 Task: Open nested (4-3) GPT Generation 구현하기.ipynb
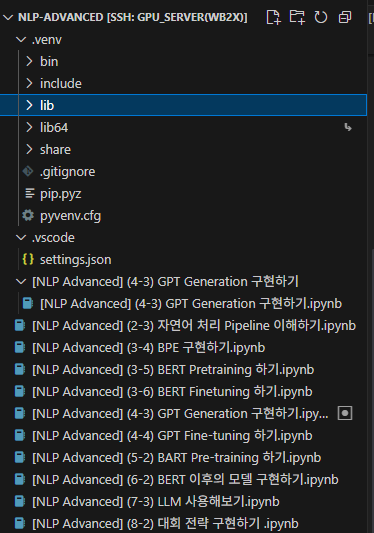click(x=191, y=304)
